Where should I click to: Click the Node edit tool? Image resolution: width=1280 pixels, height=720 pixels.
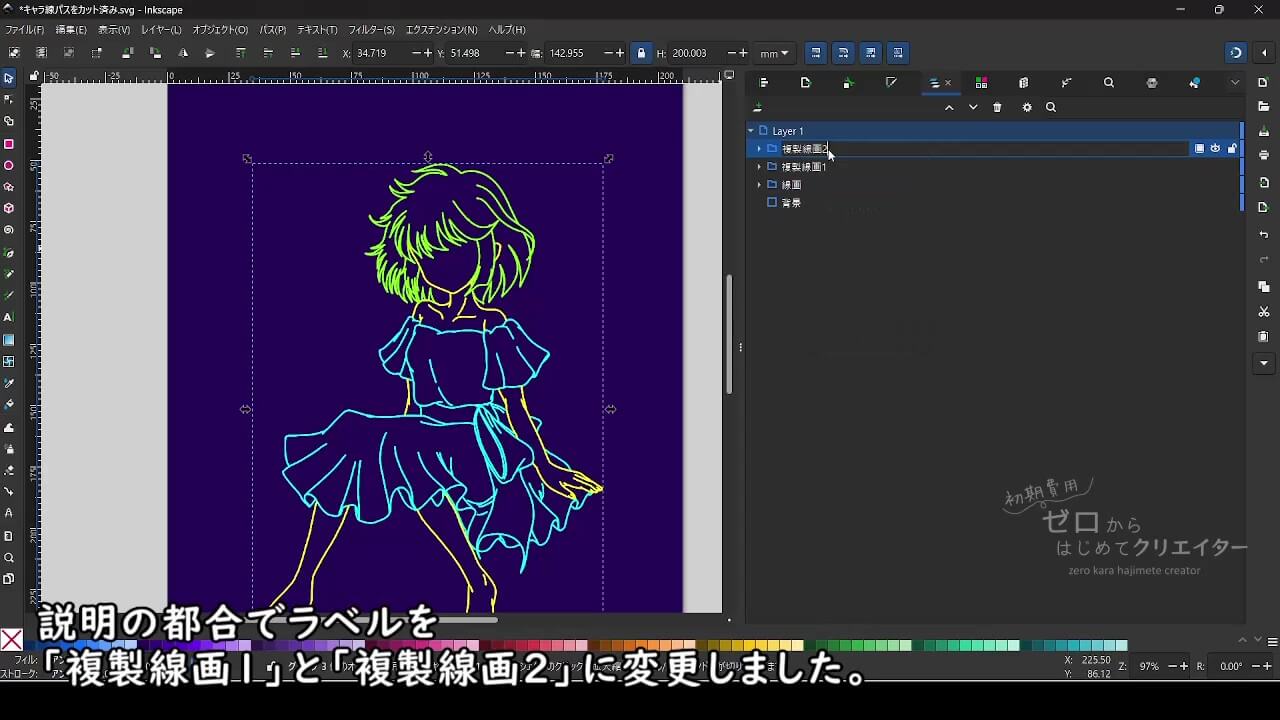pyautogui.click(x=9, y=99)
